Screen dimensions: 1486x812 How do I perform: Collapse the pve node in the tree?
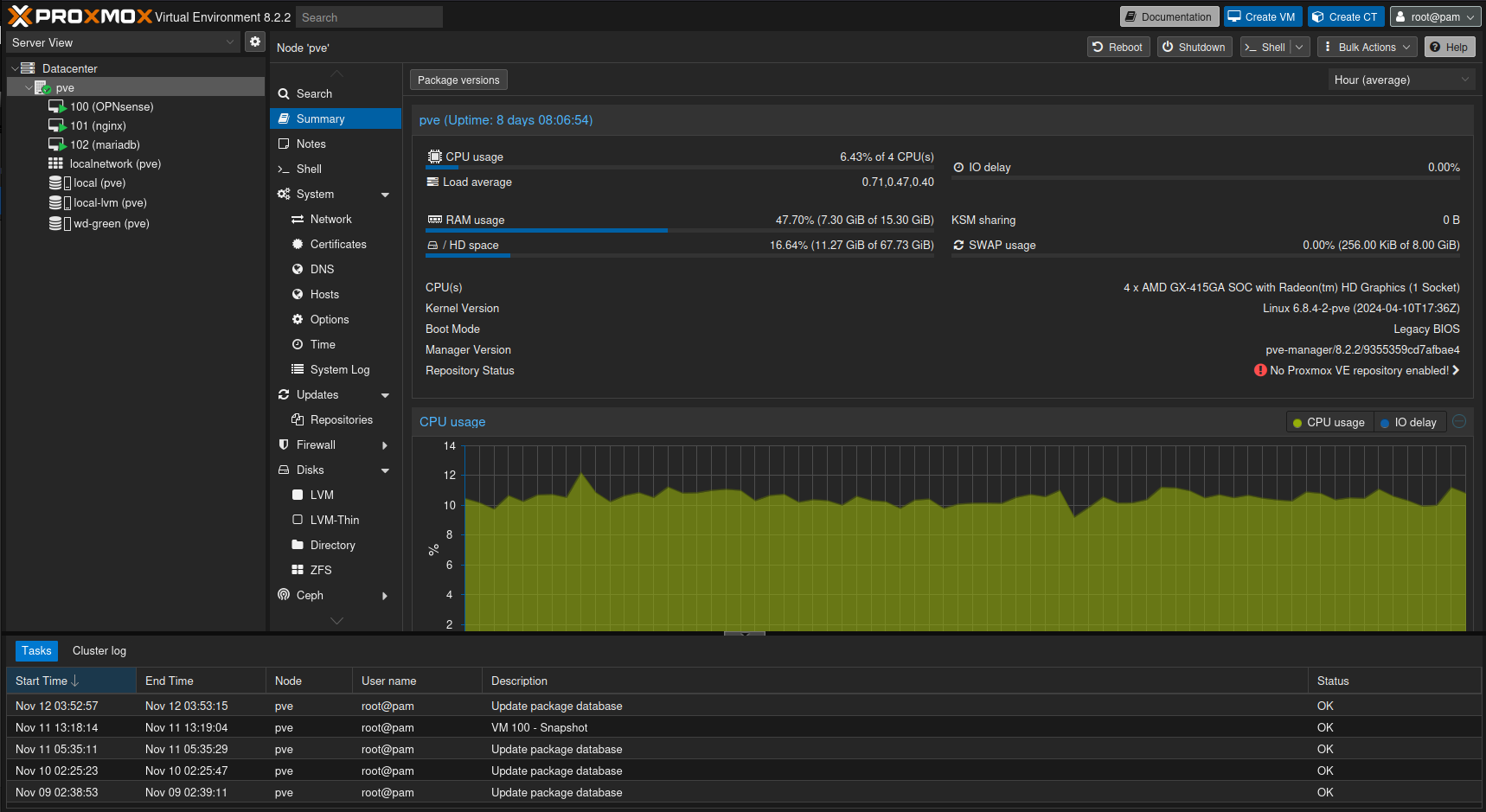click(29, 87)
